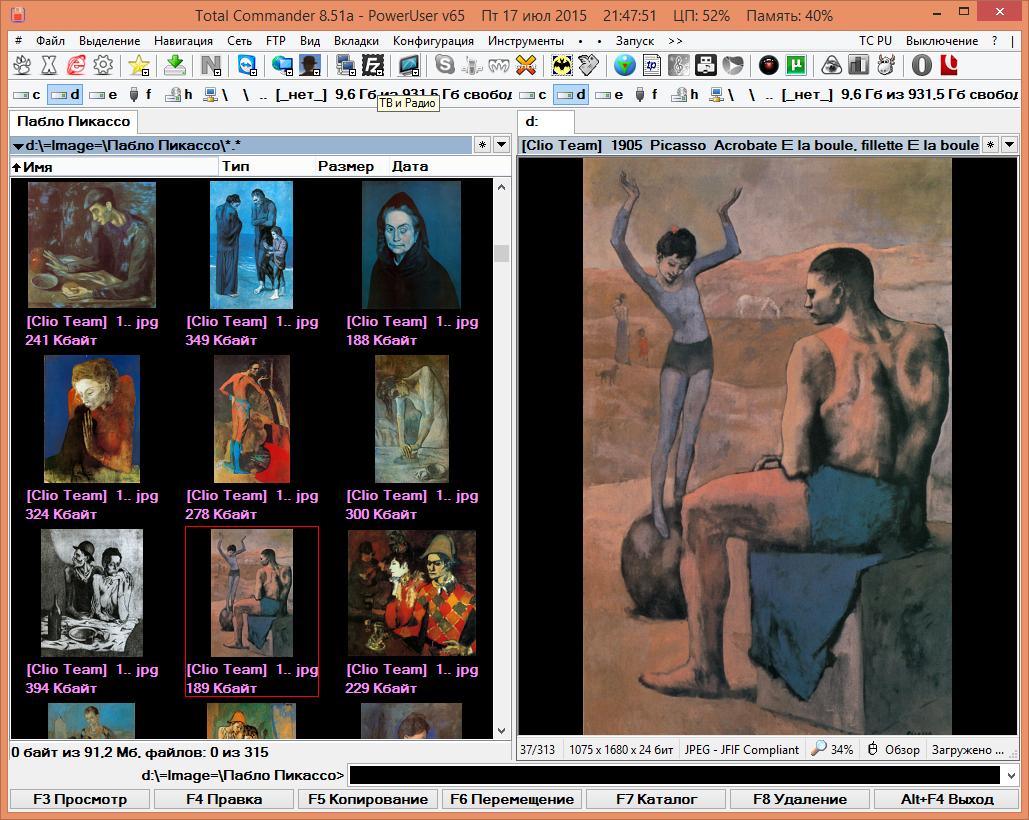The image size is (1029, 820).
Task: Open the grey letter N toolbar icon
Action: coord(211,65)
